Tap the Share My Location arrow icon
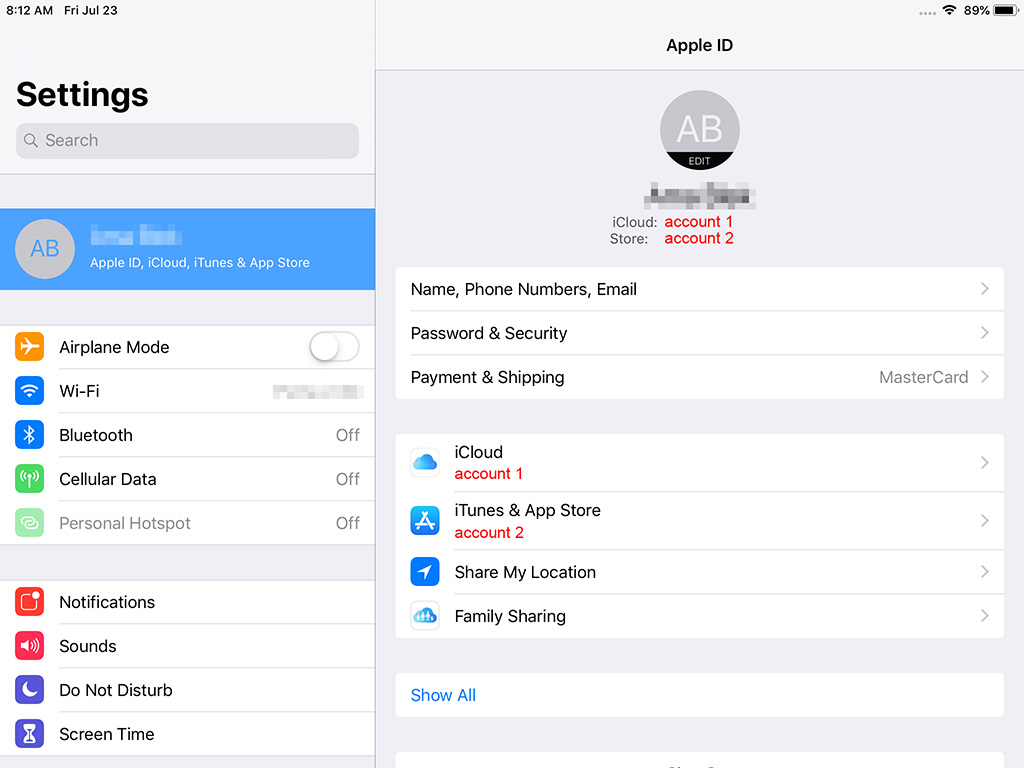The height and width of the screenshot is (768, 1024). (x=425, y=572)
